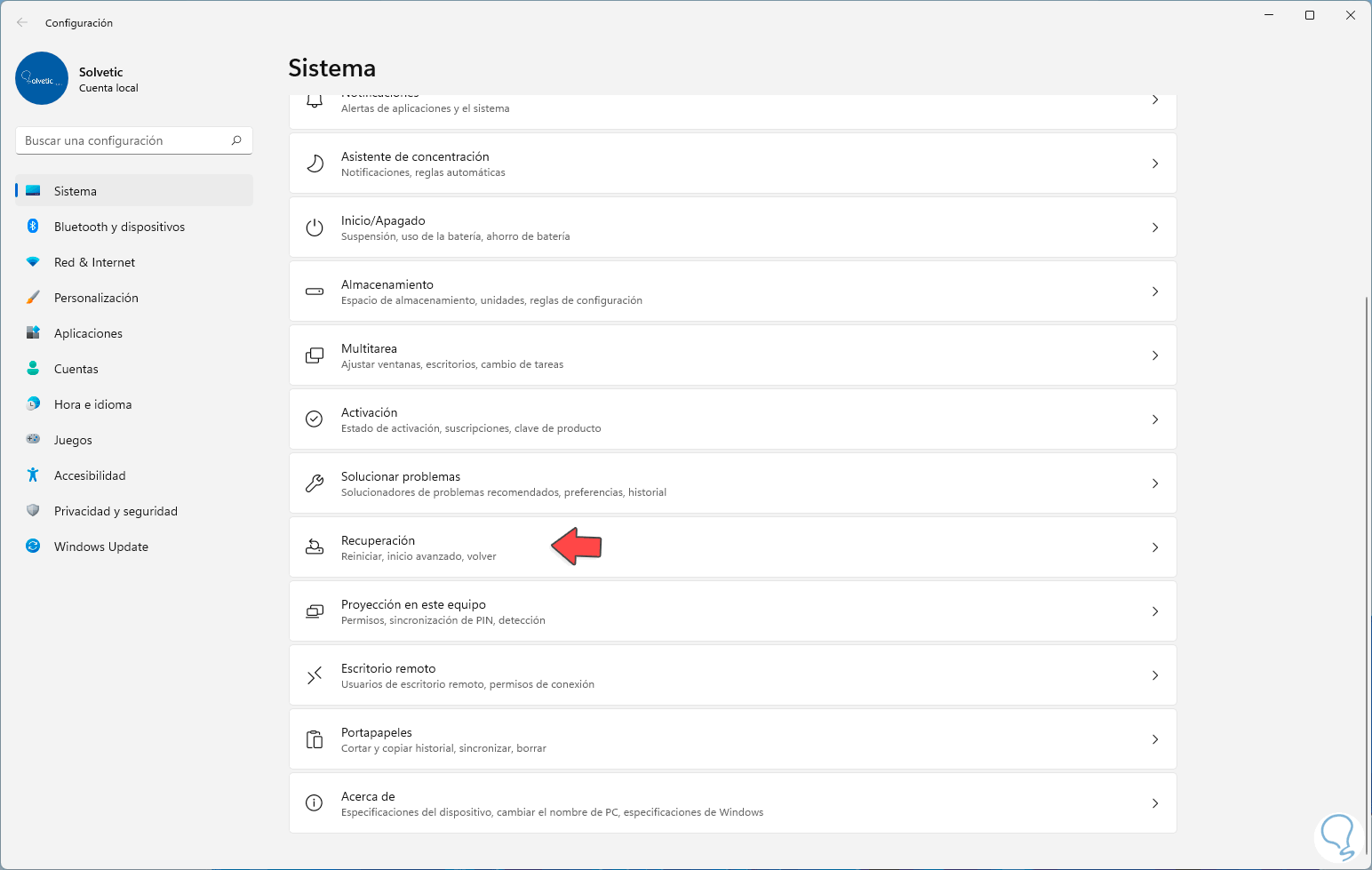Open the Personalización settings category
1372x870 pixels.
(96, 298)
